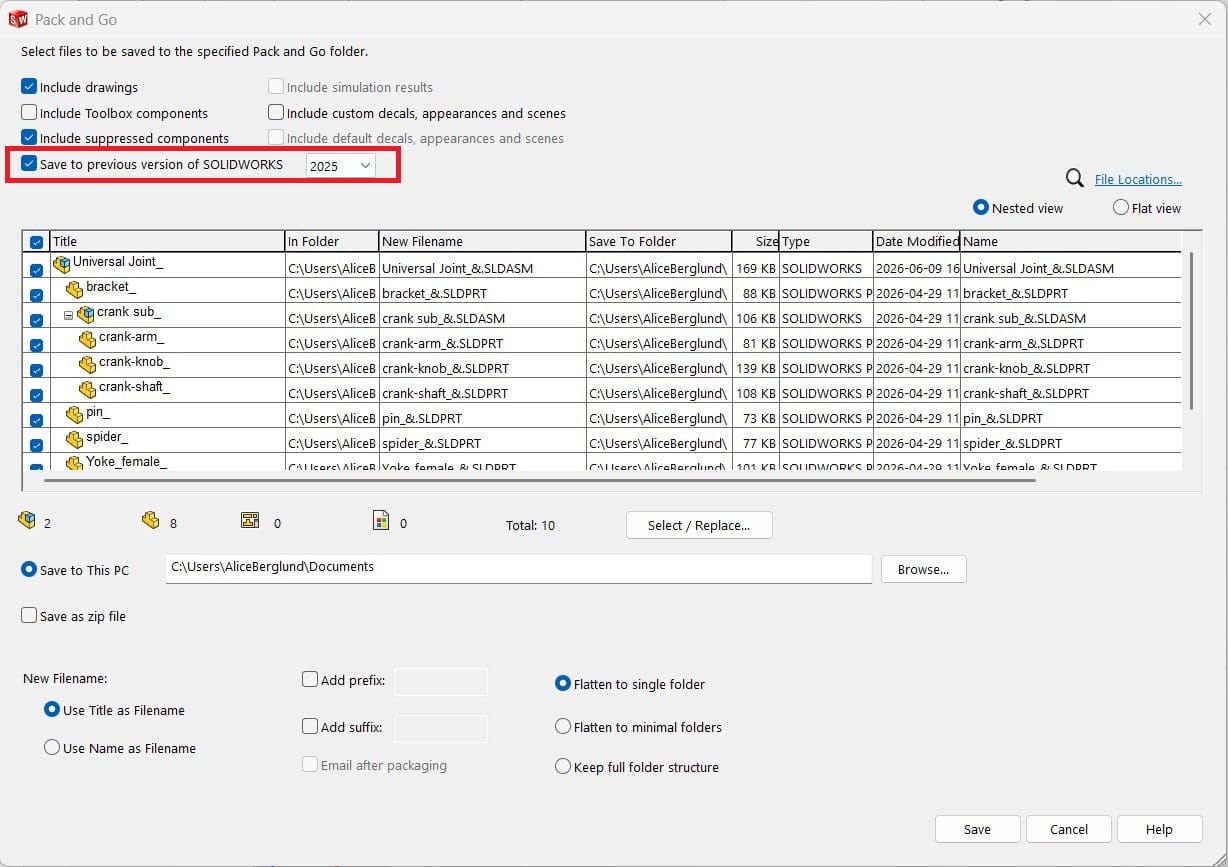Select Flatten to single folder
This screenshot has height=867, width=1228.
tap(563, 684)
